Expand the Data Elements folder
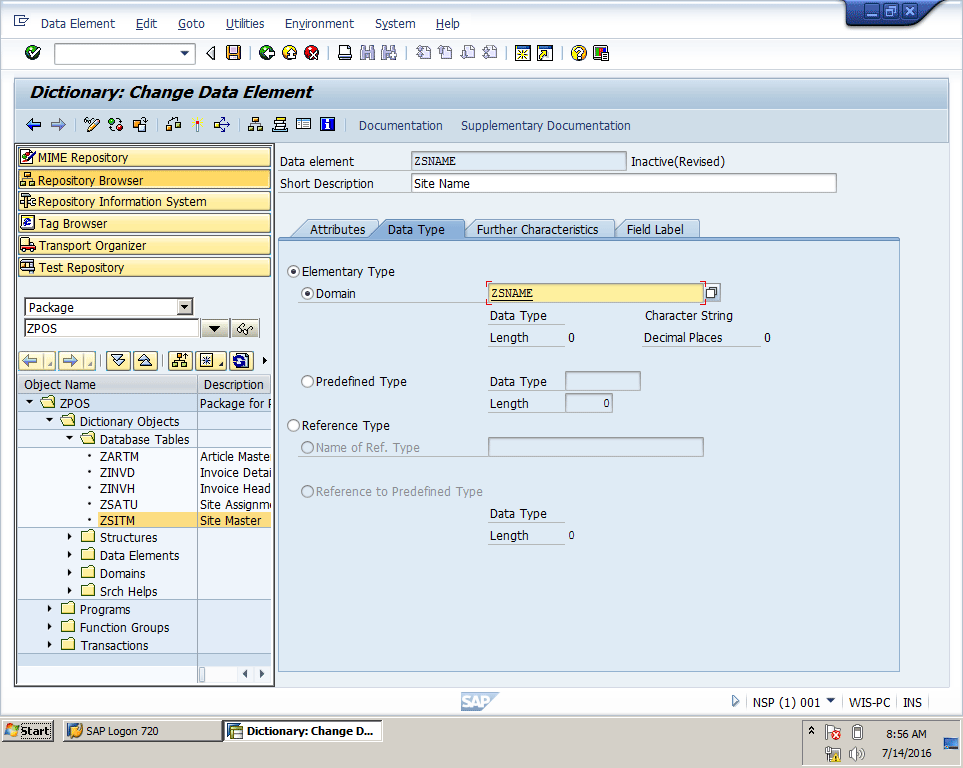The image size is (963, 768). click(x=70, y=556)
